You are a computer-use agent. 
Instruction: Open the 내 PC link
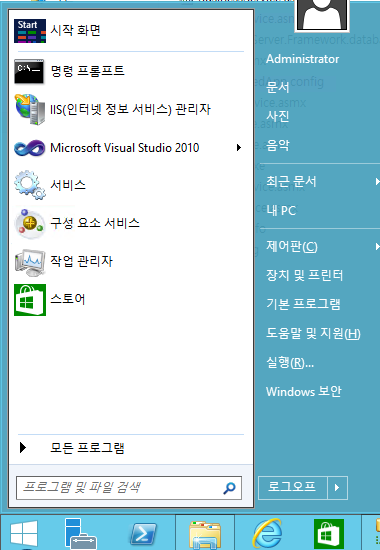[281, 210]
